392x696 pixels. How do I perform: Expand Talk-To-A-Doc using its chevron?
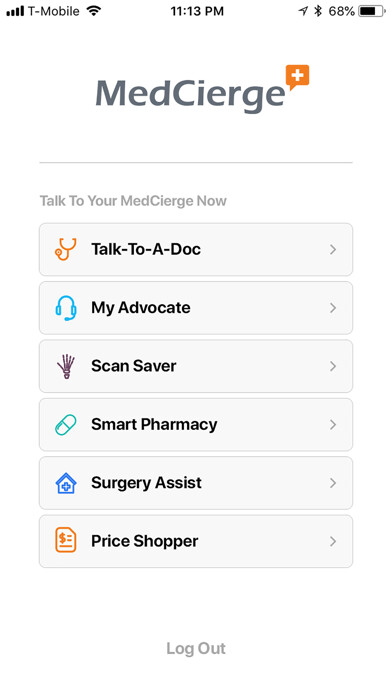coord(333,250)
